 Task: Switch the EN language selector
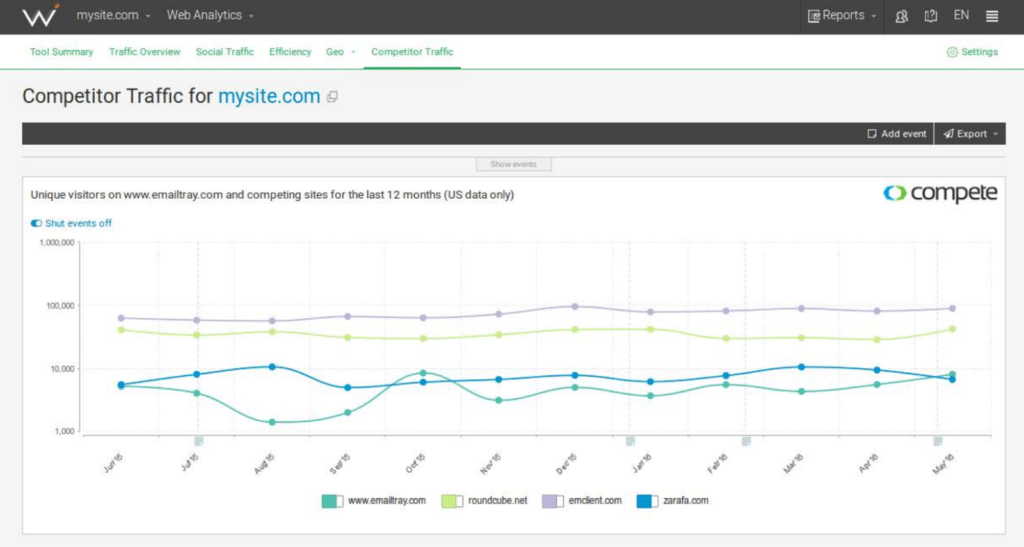[x=961, y=15]
